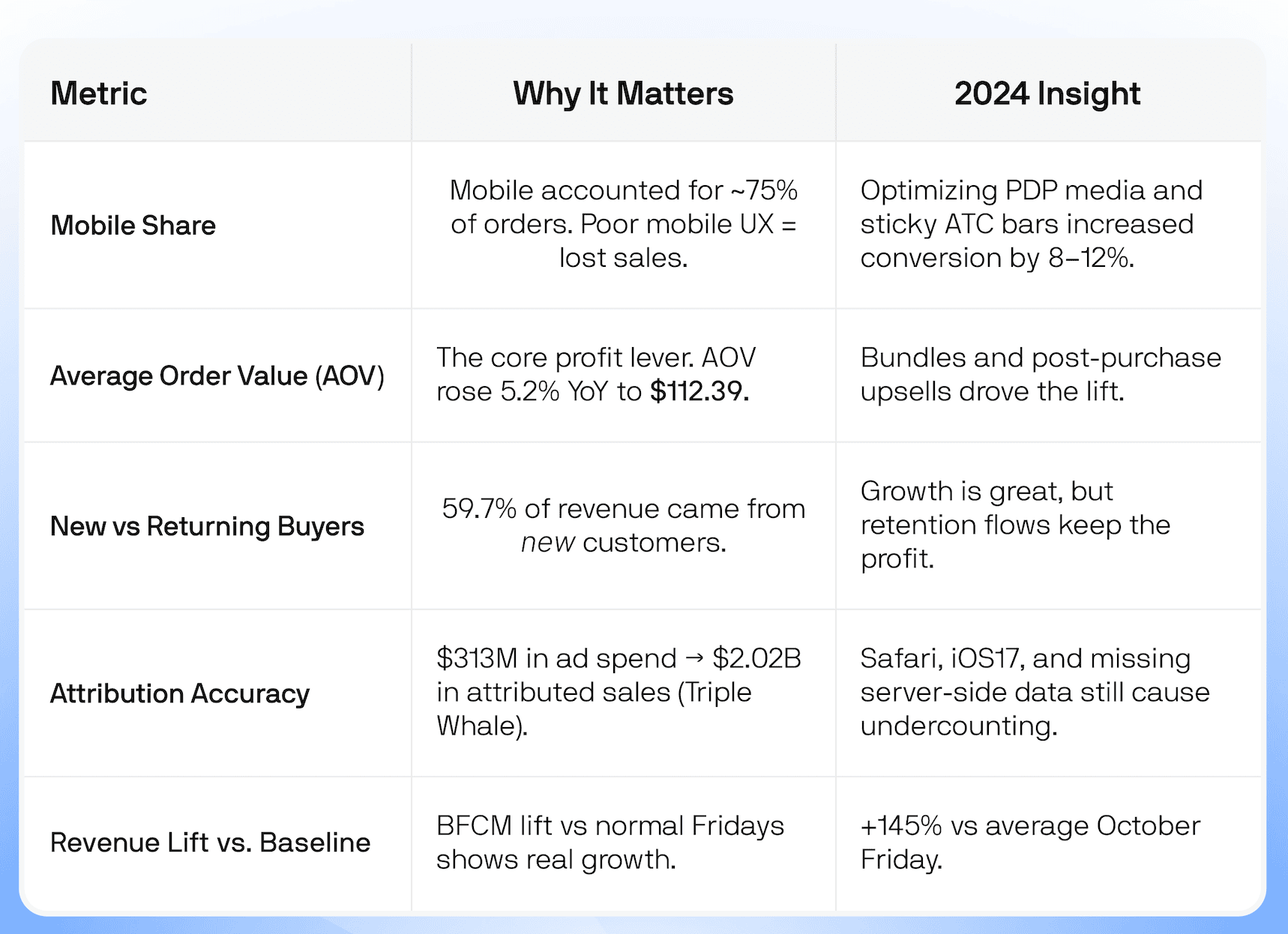
Task: Click the retention flows keep profit text
Action: click(1014, 525)
